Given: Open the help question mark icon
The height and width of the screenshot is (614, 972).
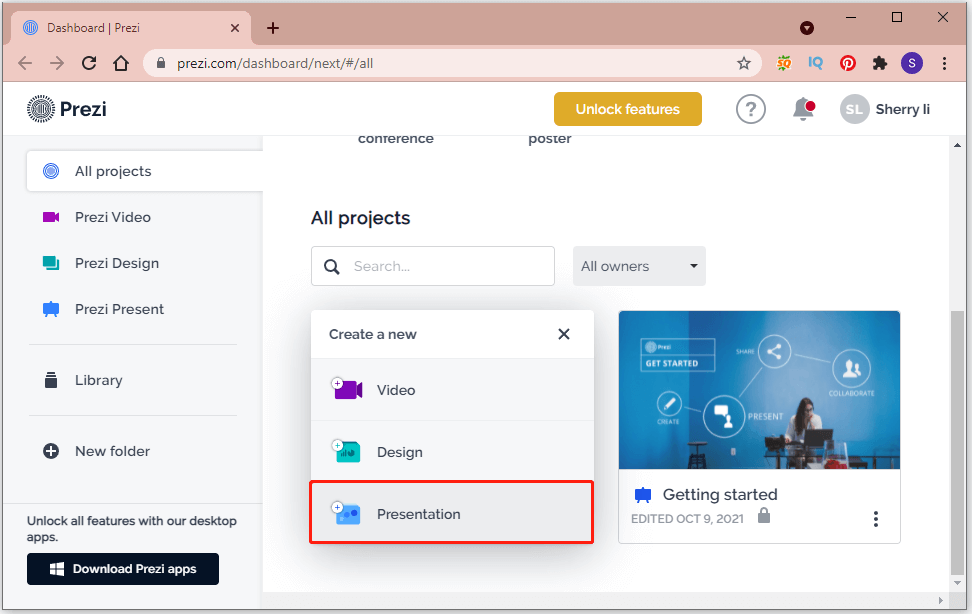Looking at the screenshot, I should [751, 109].
